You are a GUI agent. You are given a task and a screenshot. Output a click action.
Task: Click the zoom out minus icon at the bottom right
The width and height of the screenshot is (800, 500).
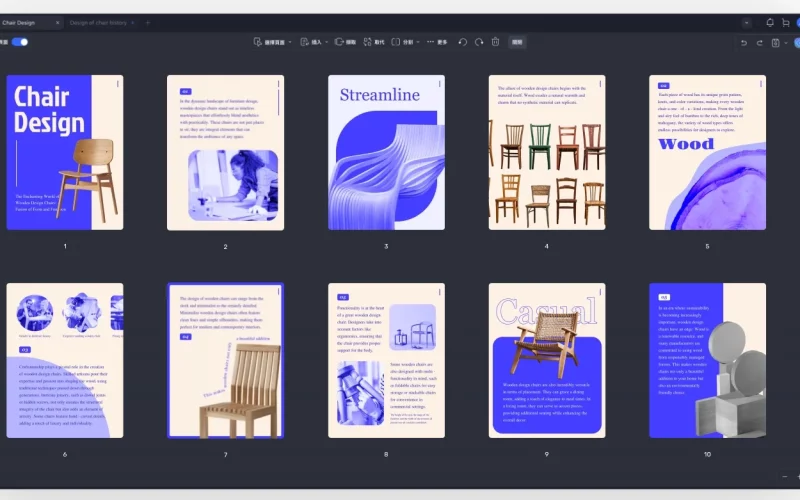click(785, 477)
